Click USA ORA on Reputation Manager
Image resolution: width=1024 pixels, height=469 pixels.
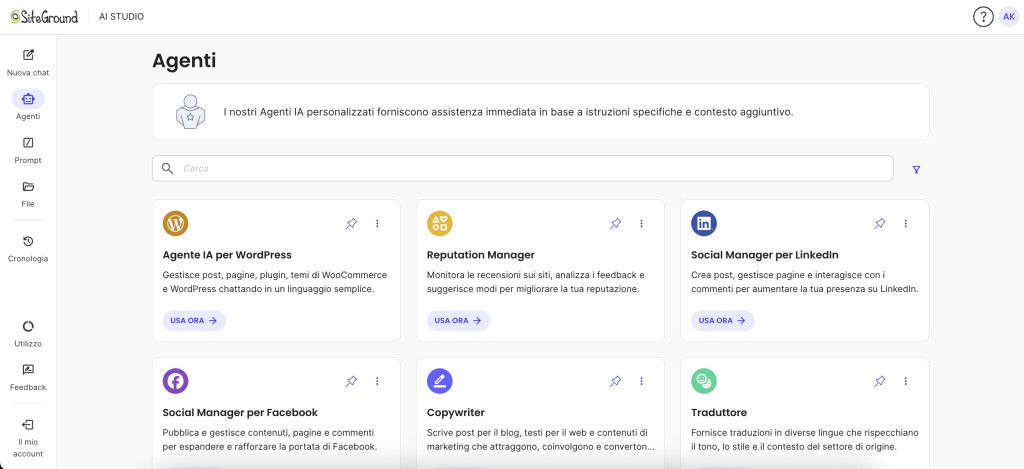[x=458, y=321]
